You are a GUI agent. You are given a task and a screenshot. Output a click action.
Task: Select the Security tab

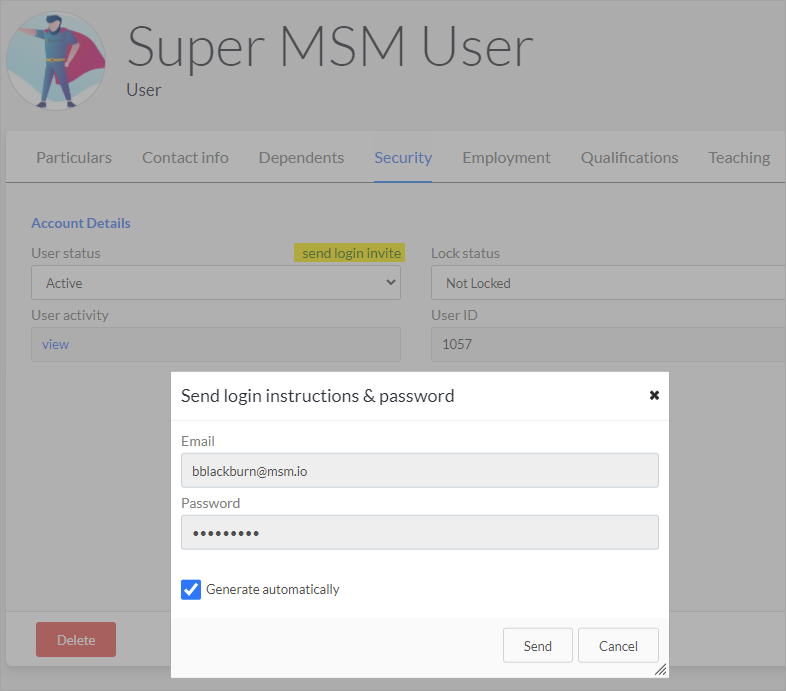tap(403, 157)
